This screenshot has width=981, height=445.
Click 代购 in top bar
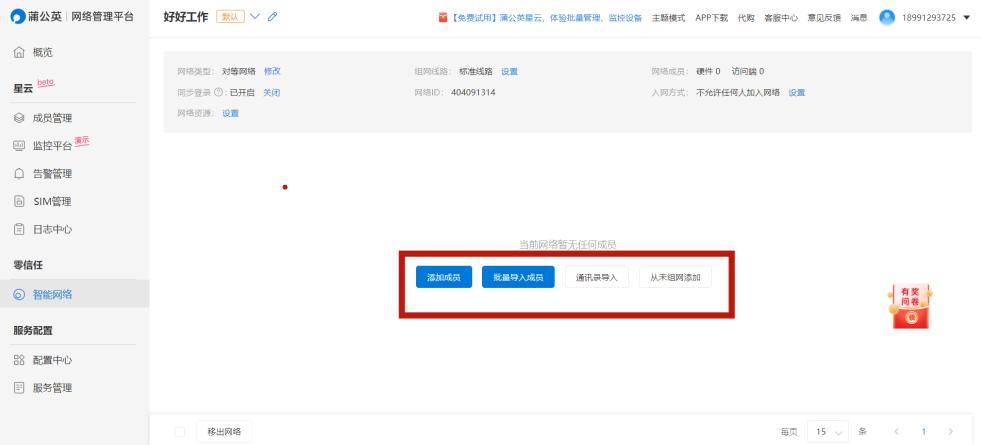(746, 18)
